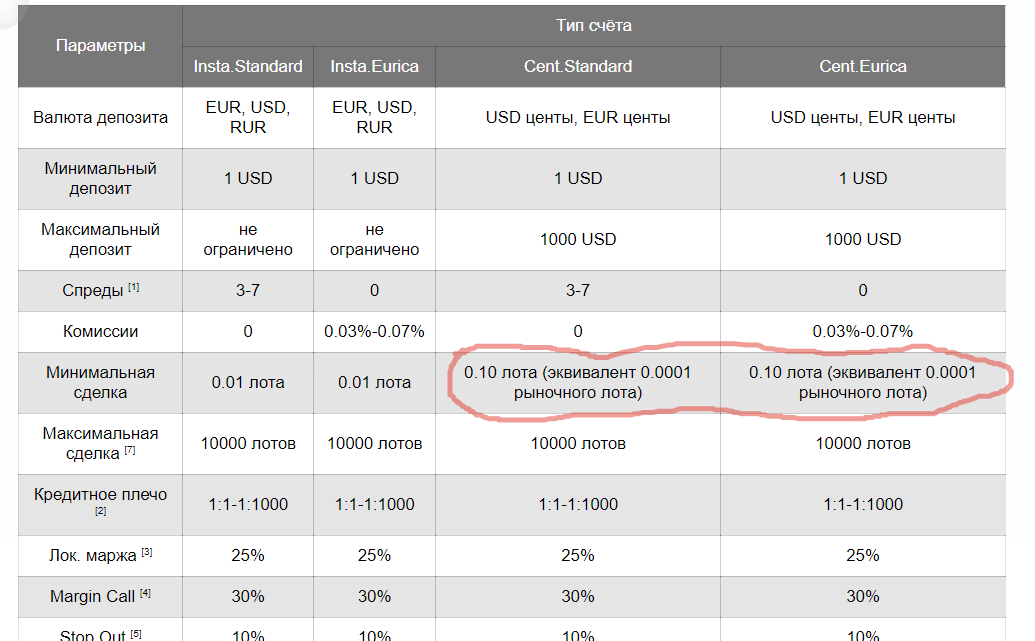1035x641 pixels.
Task: Open footnote [3] next to Лок. маржа
Action: [x=147, y=552]
